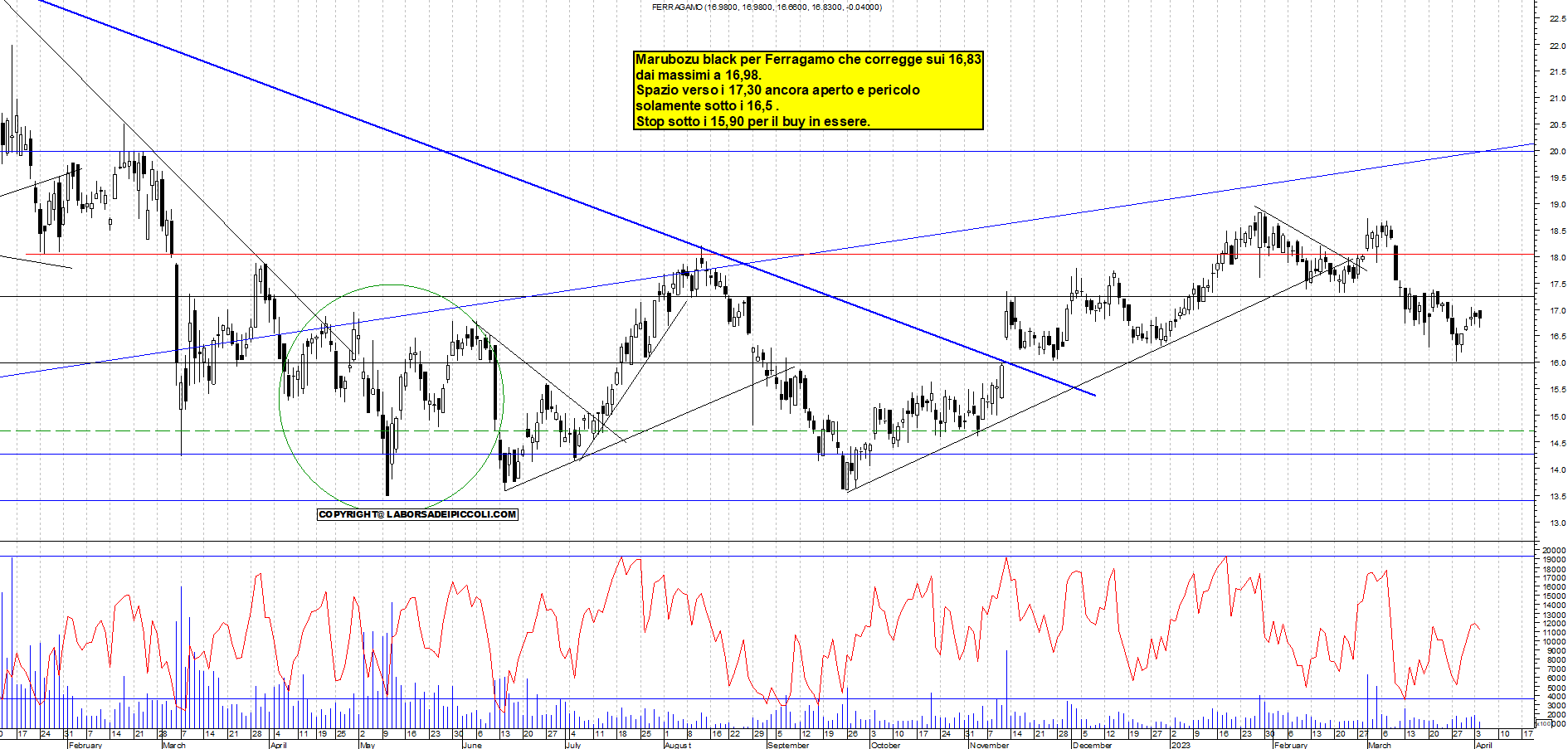Click the 2023 year label on time axis

tap(1180, 745)
